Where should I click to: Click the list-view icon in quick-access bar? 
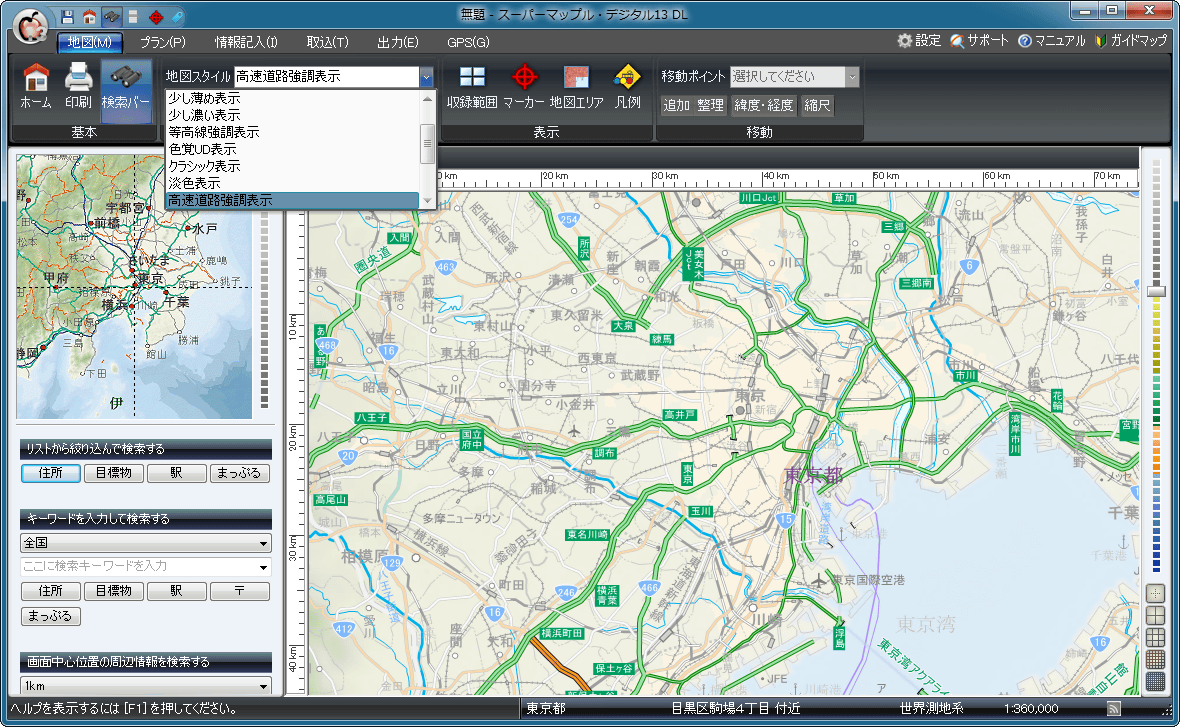tap(133, 16)
